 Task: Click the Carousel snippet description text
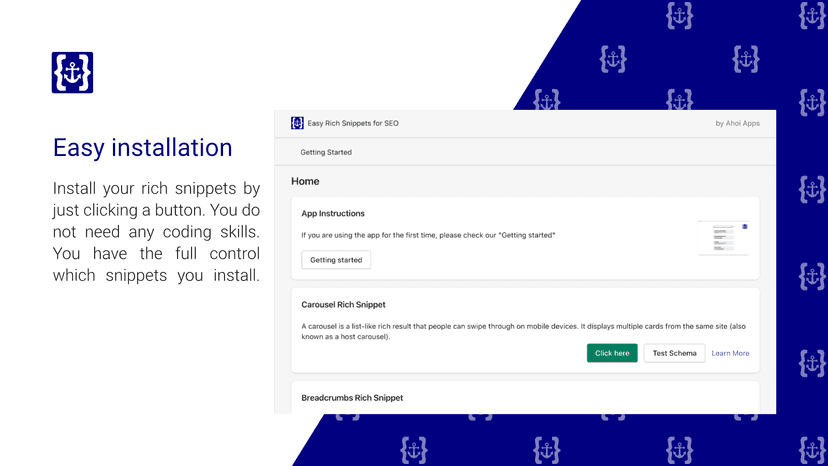click(x=523, y=331)
